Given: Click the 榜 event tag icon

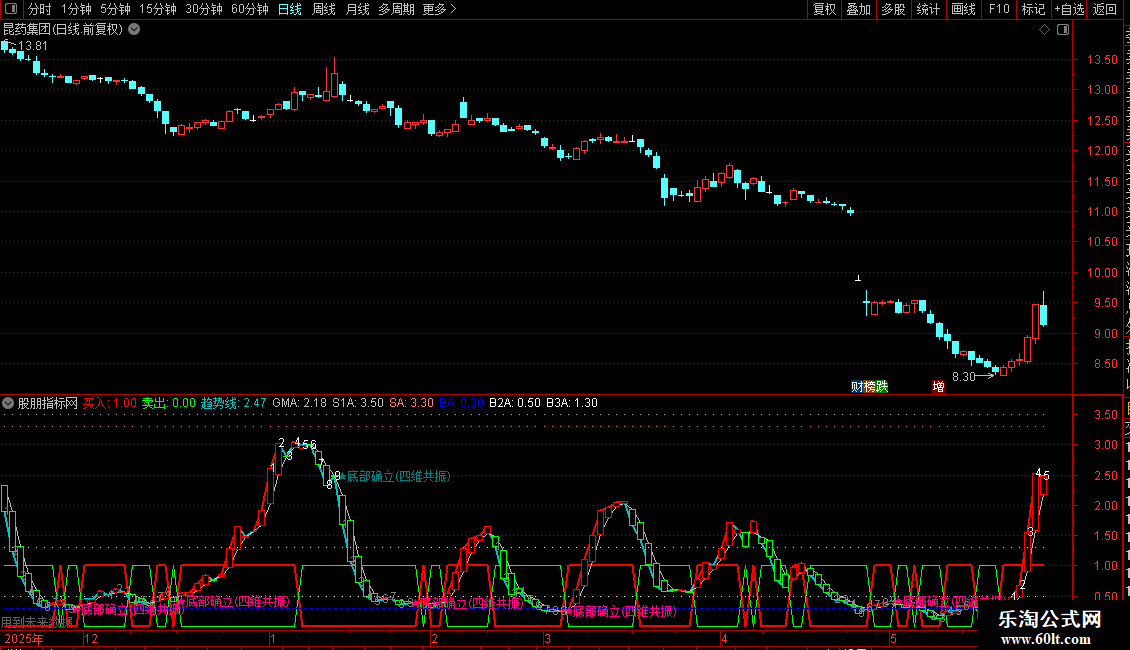Looking at the screenshot, I should click(x=869, y=387).
